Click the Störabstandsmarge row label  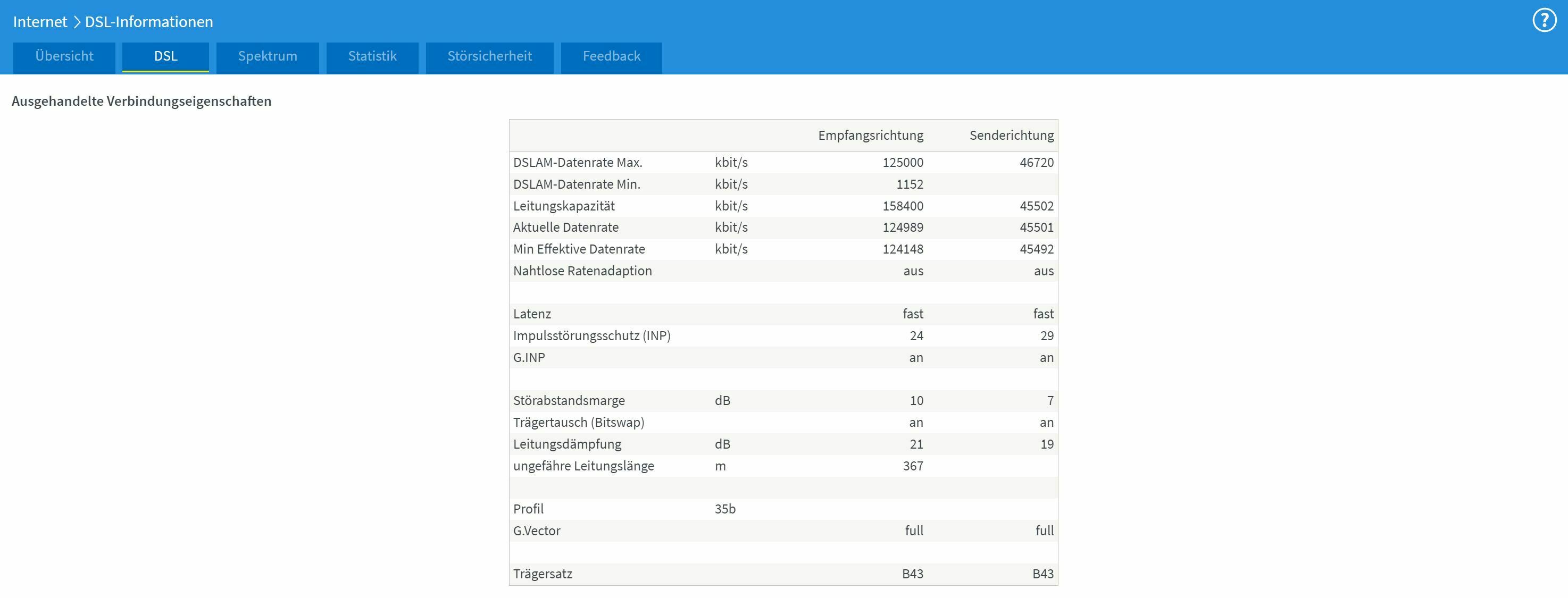569,401
